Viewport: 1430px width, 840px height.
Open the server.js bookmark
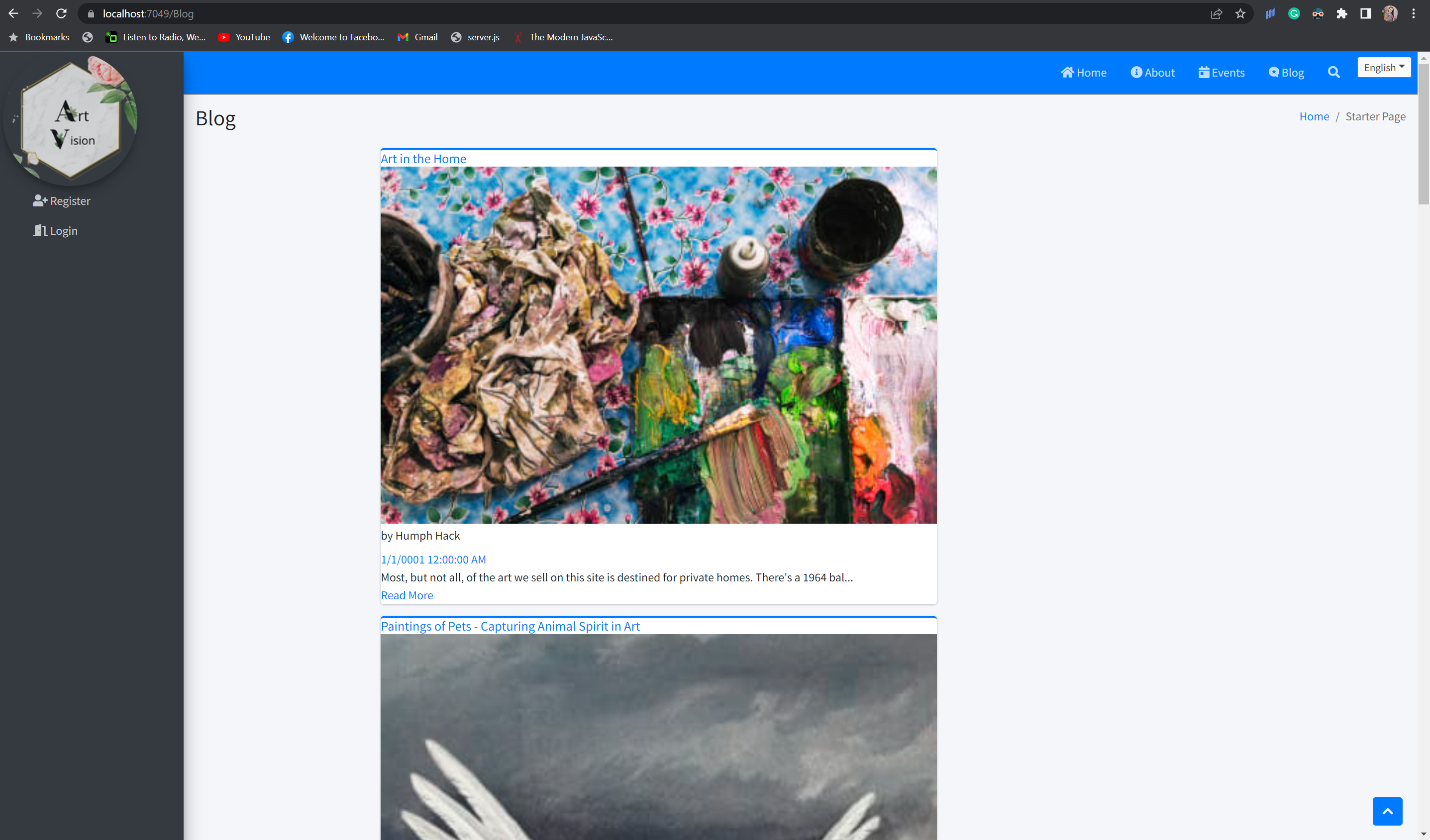click(x=475, y=37)
